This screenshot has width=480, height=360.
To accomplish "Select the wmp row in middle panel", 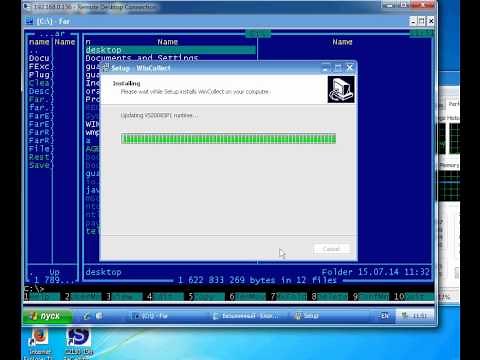I will pyautogui.click(x=92, y=132).
